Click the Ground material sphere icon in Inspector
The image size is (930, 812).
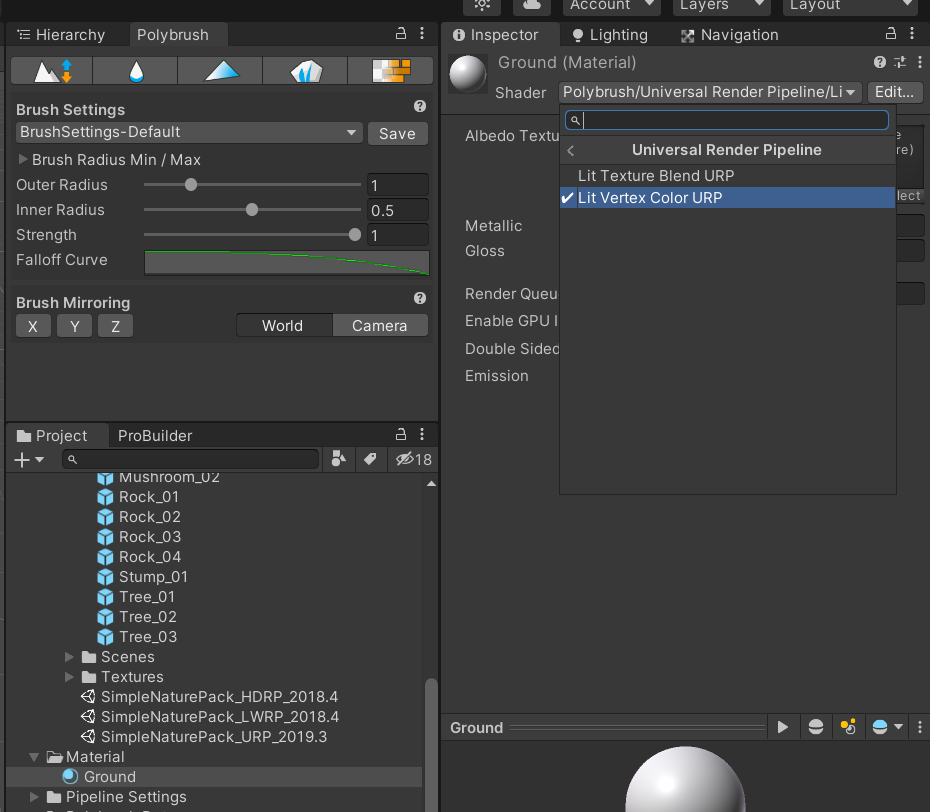pos(466,73)
